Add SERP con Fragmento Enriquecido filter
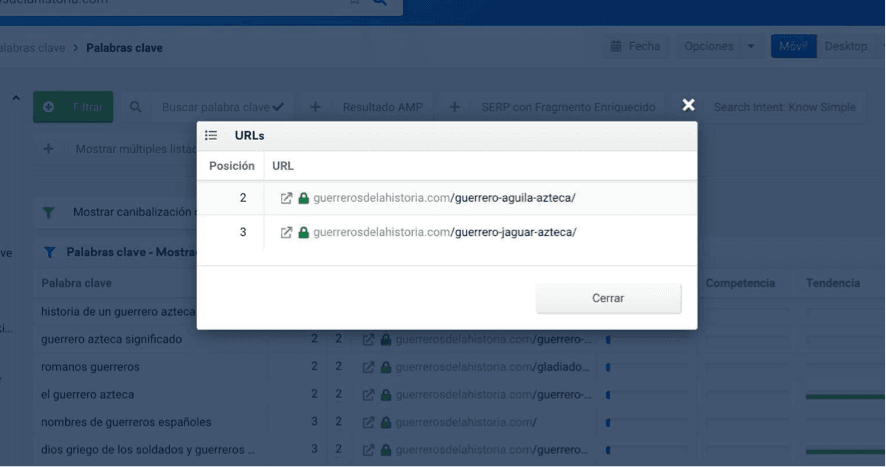Viewport: 886px width, 467px height. [x=551, y=107]
